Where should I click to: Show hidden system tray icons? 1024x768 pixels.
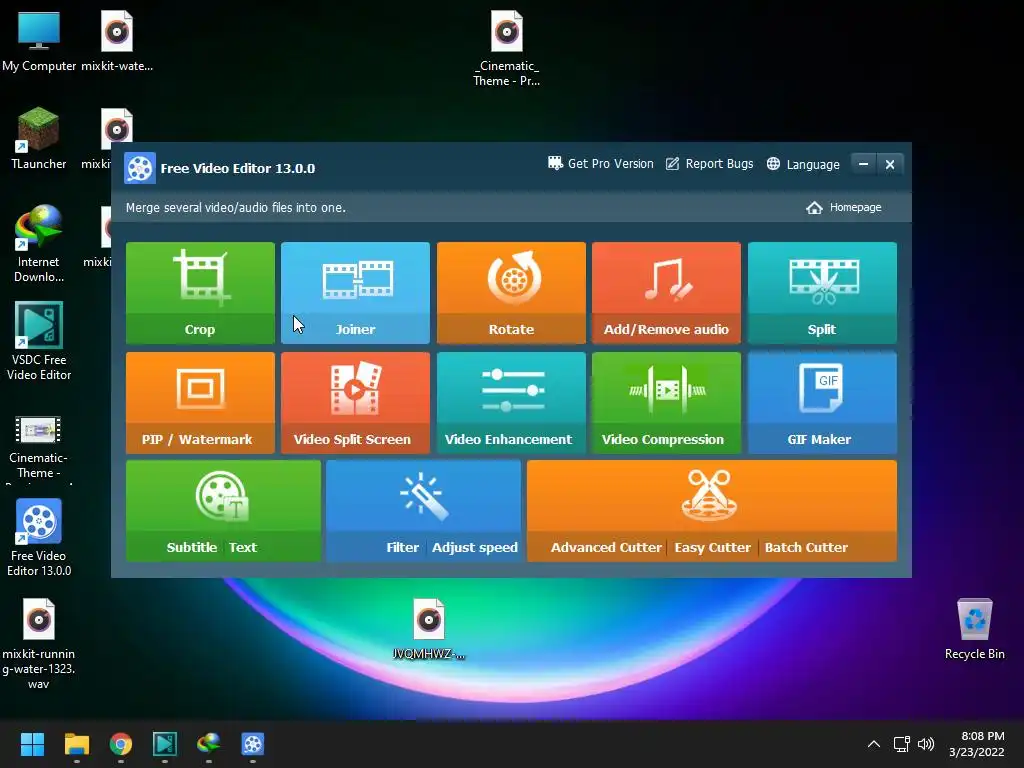click(874, 744)
